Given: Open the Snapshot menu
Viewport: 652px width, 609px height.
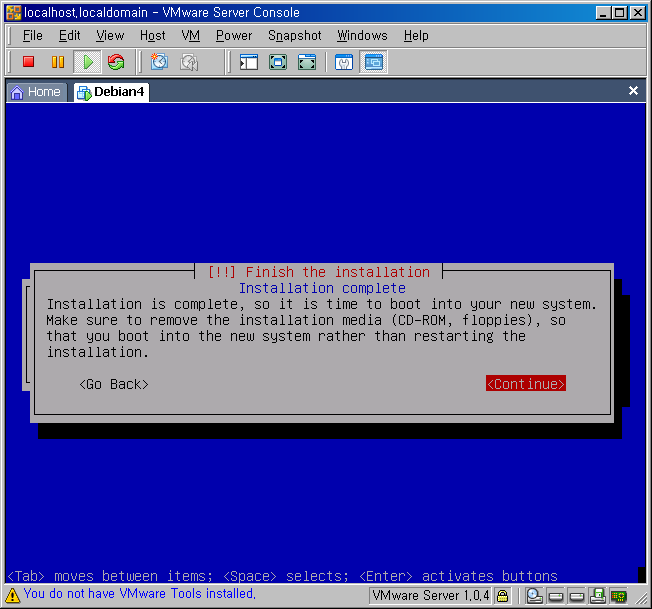Looking at the screenshot, I should point(295,35).
